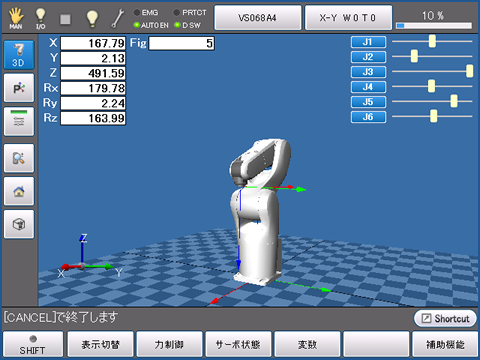Click the J4 slider handle
The height and width of the screenshot is (360, 480).
431,86
